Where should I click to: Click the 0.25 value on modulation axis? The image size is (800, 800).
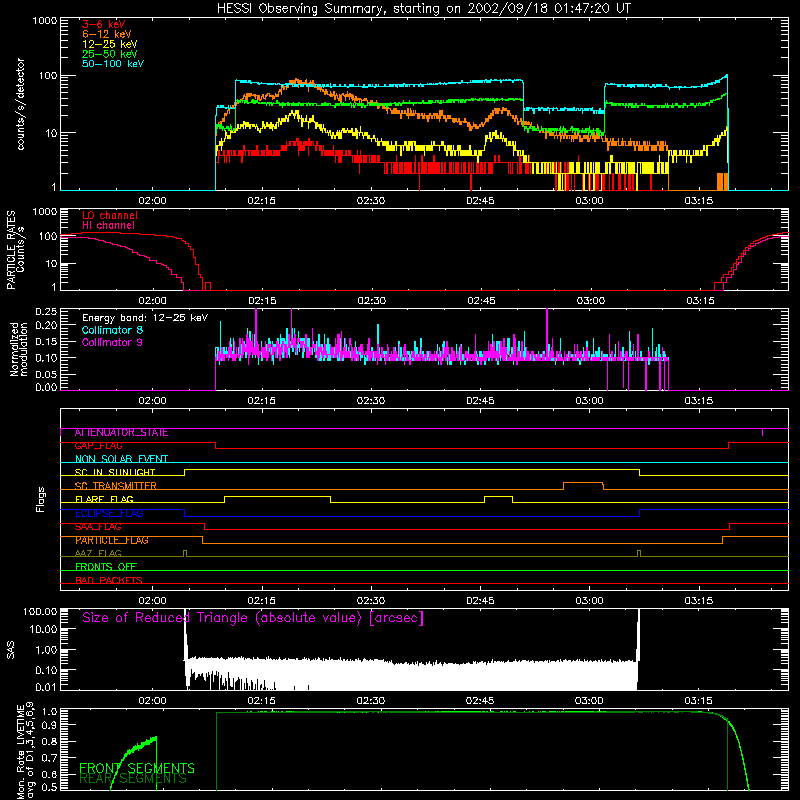[46, 312]
